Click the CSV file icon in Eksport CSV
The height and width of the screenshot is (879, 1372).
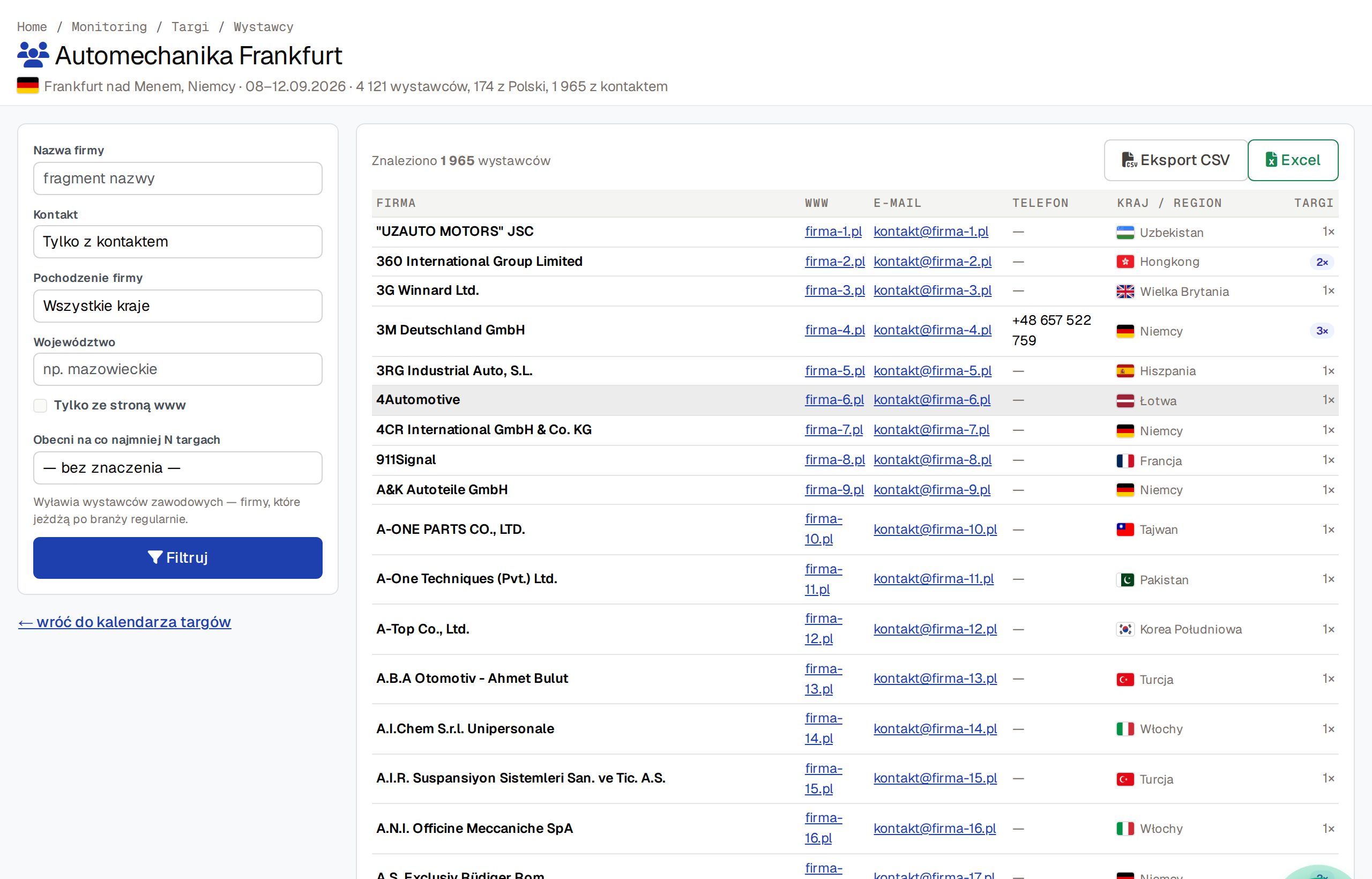[x=1129, y=160]
